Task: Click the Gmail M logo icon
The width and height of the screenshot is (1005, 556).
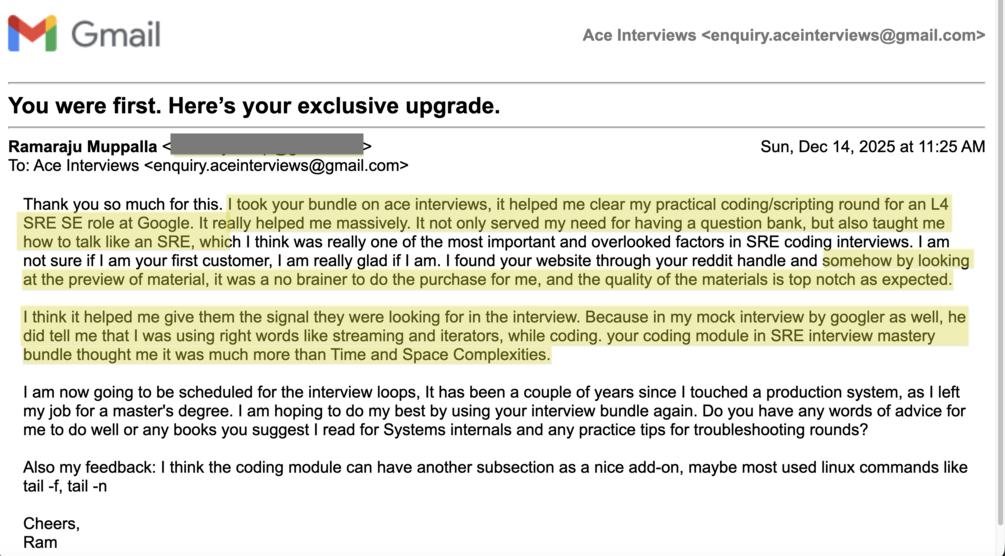Action: click(x=32, y=33)
